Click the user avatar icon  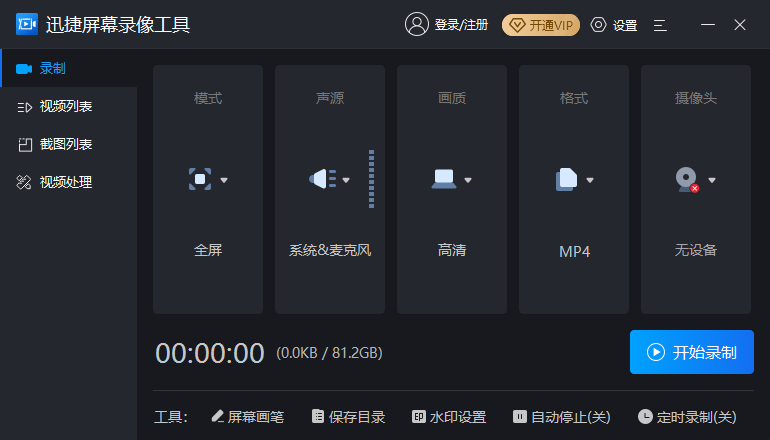click(x=416, y=24)
